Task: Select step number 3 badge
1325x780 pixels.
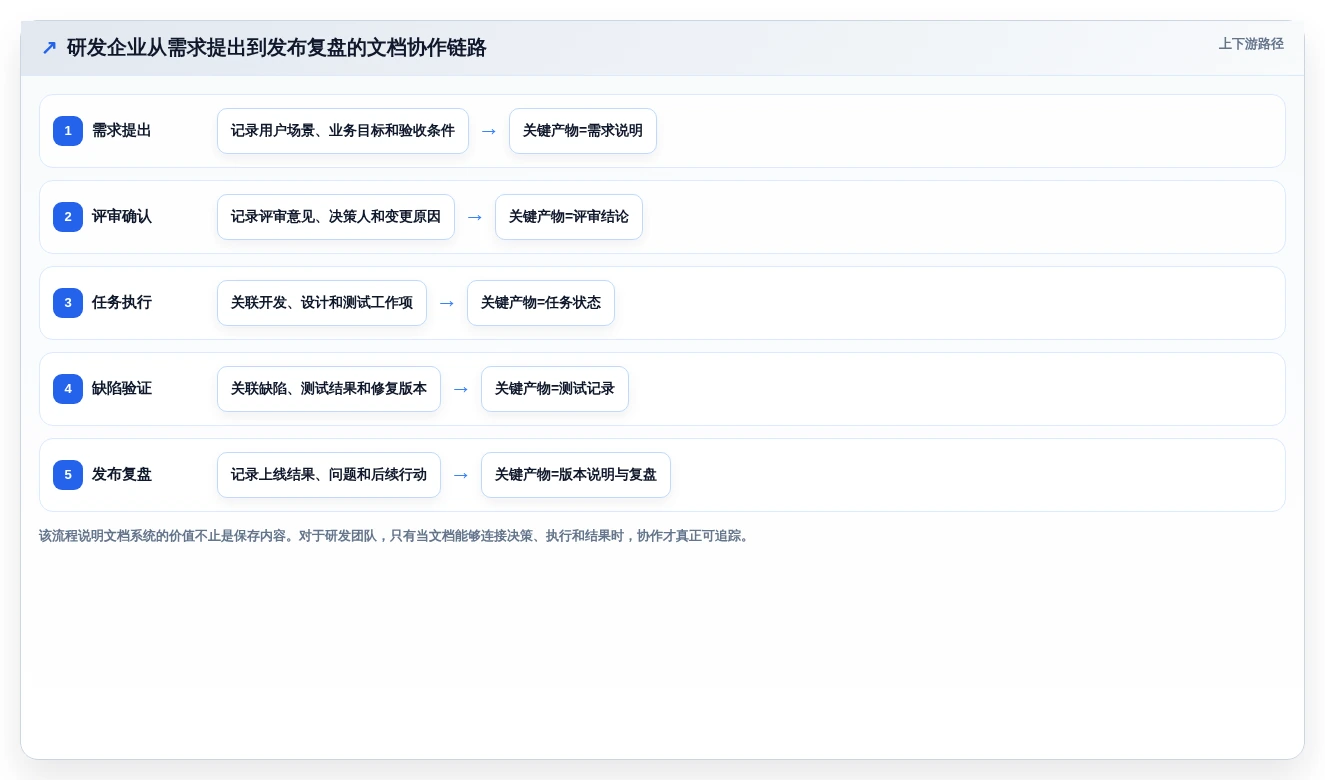Action: pyautogui.click(x=68, y=303)
